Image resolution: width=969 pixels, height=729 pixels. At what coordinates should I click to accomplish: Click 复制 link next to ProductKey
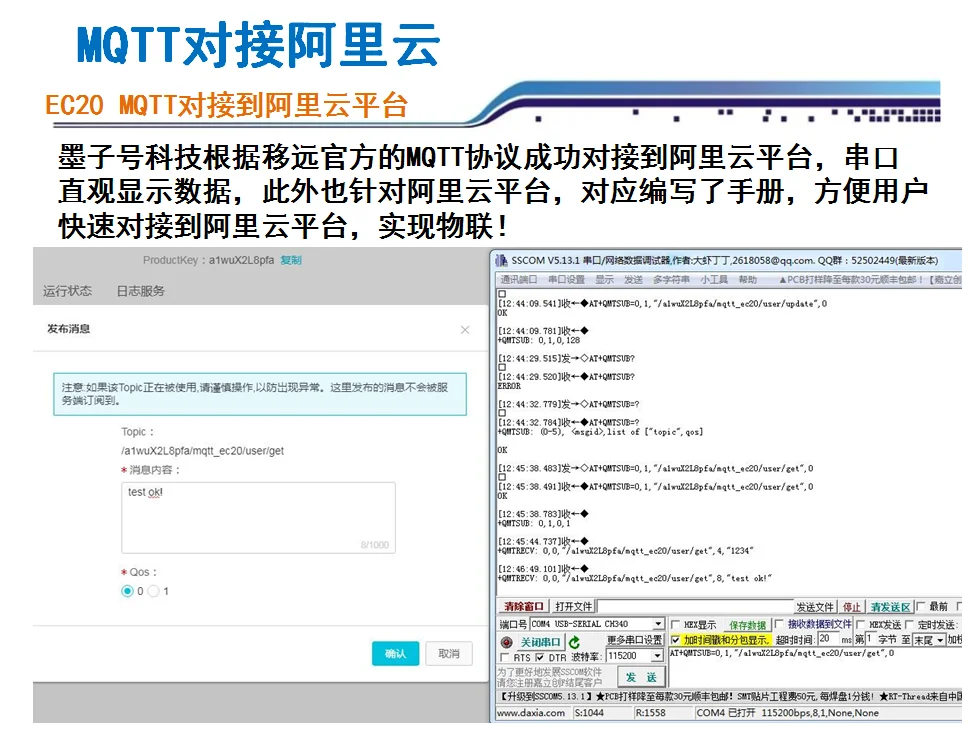click(x=290, y=260)
